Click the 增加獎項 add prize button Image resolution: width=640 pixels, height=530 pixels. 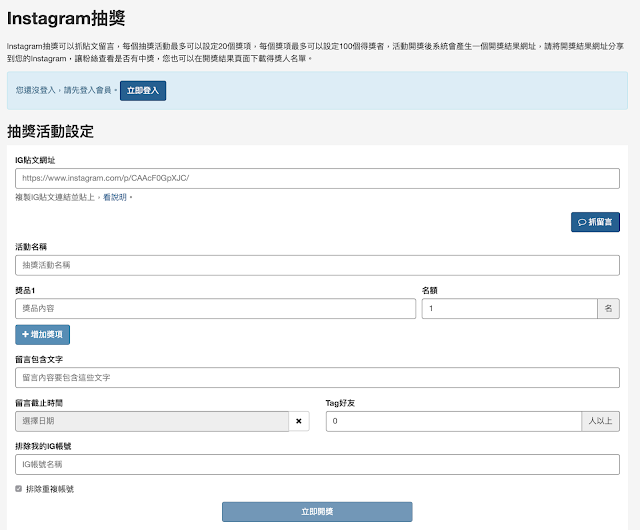tap(42, 335)
